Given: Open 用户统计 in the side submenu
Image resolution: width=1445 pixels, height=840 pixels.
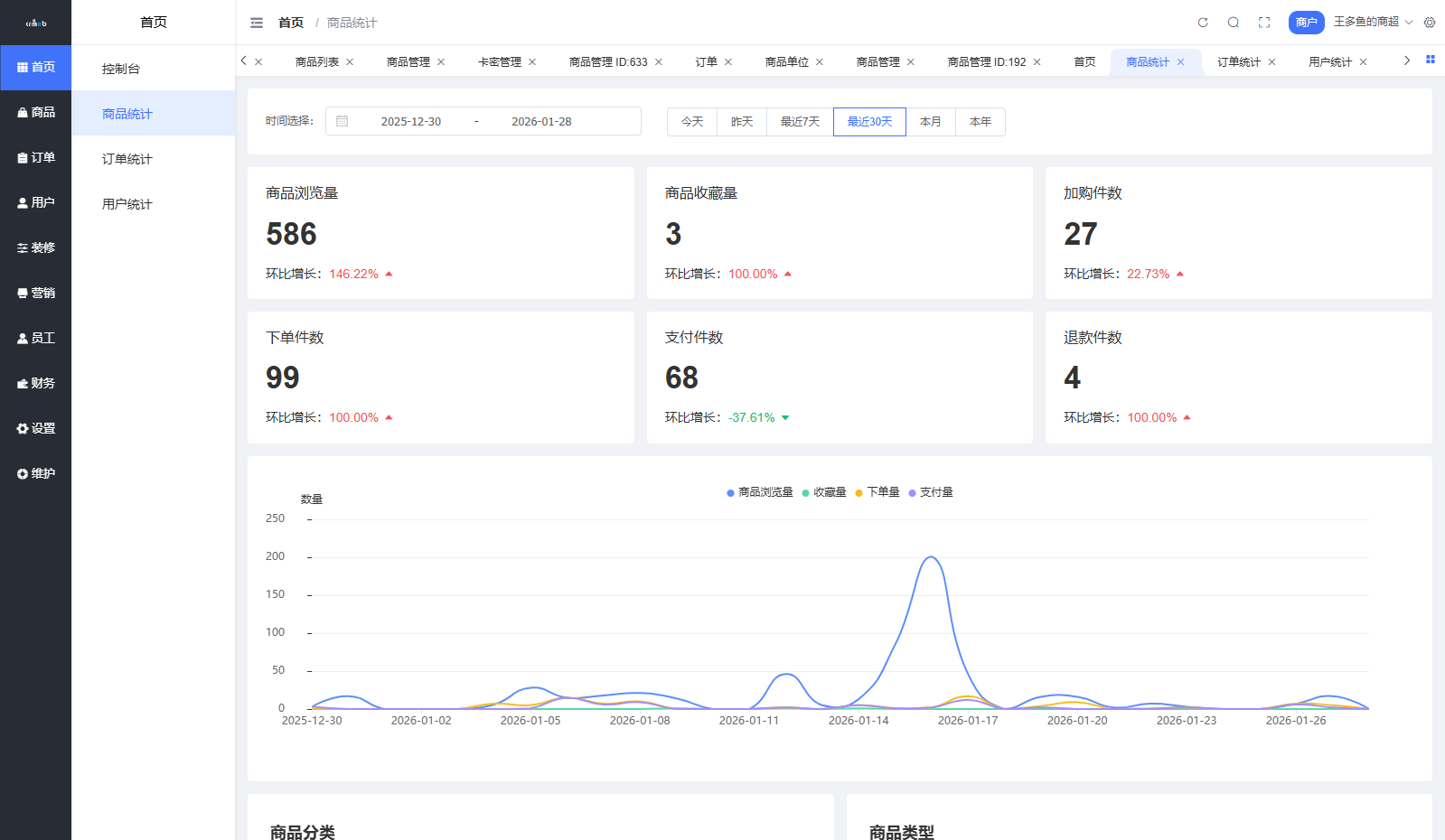Looking at the screenshot, I should click(127, 204).
